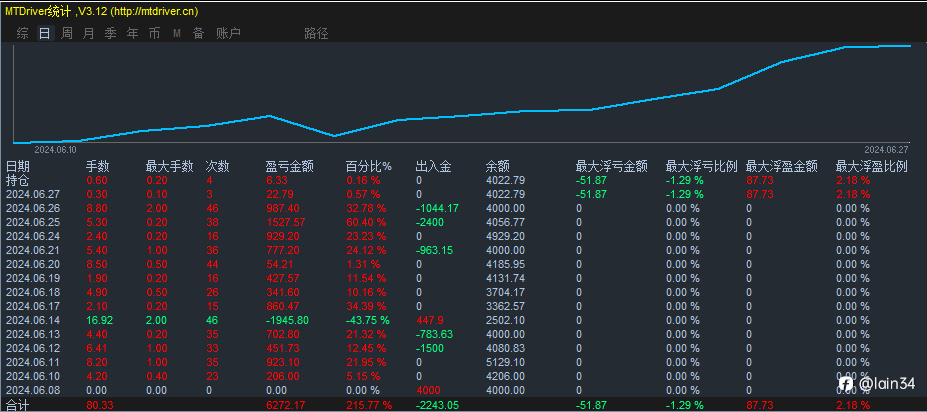
Task: Click the lots value 16.92
Action: pos(99,320)
